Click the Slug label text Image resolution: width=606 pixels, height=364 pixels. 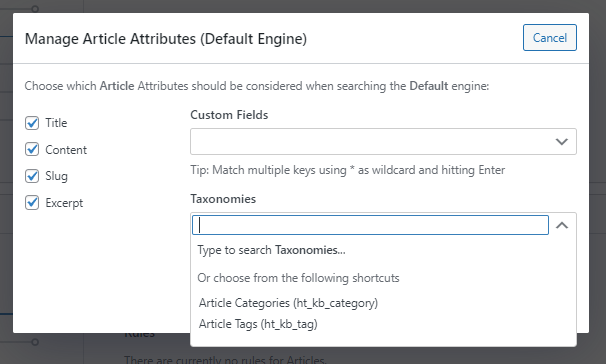point(56,176)
